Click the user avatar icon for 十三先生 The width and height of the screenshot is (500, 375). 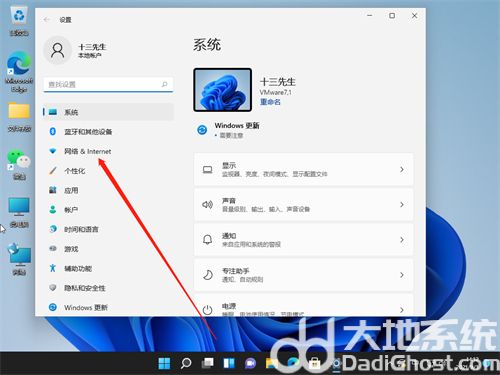coord(57,50)
